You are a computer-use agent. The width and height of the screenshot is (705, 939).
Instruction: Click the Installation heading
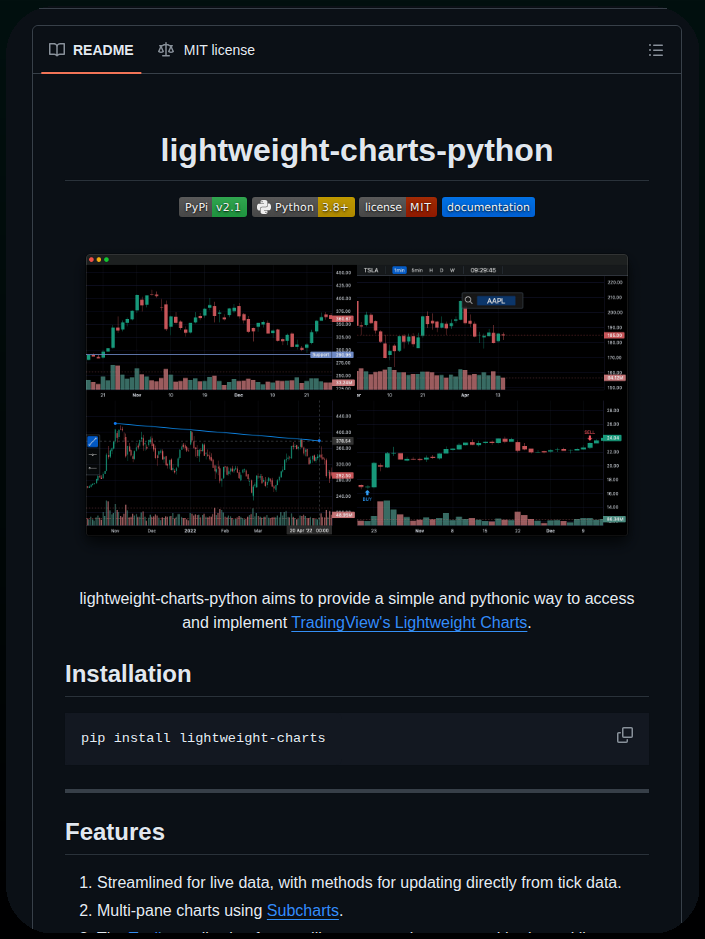click(x=128, y=674)
